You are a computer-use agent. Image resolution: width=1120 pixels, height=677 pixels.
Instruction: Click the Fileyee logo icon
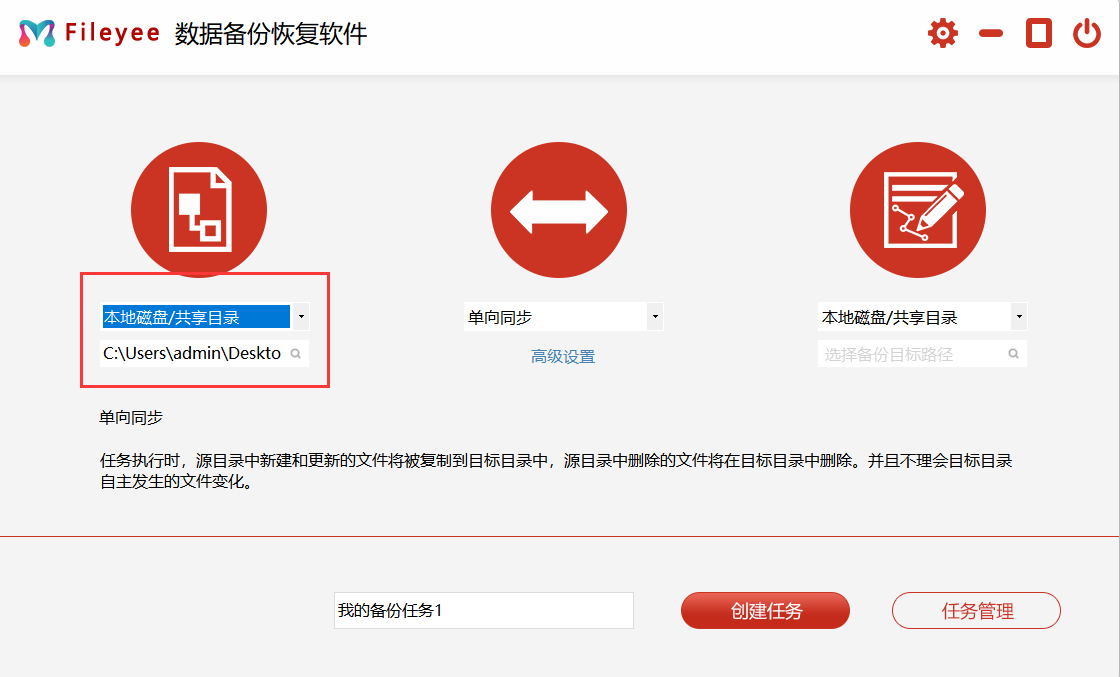[37, 34]
